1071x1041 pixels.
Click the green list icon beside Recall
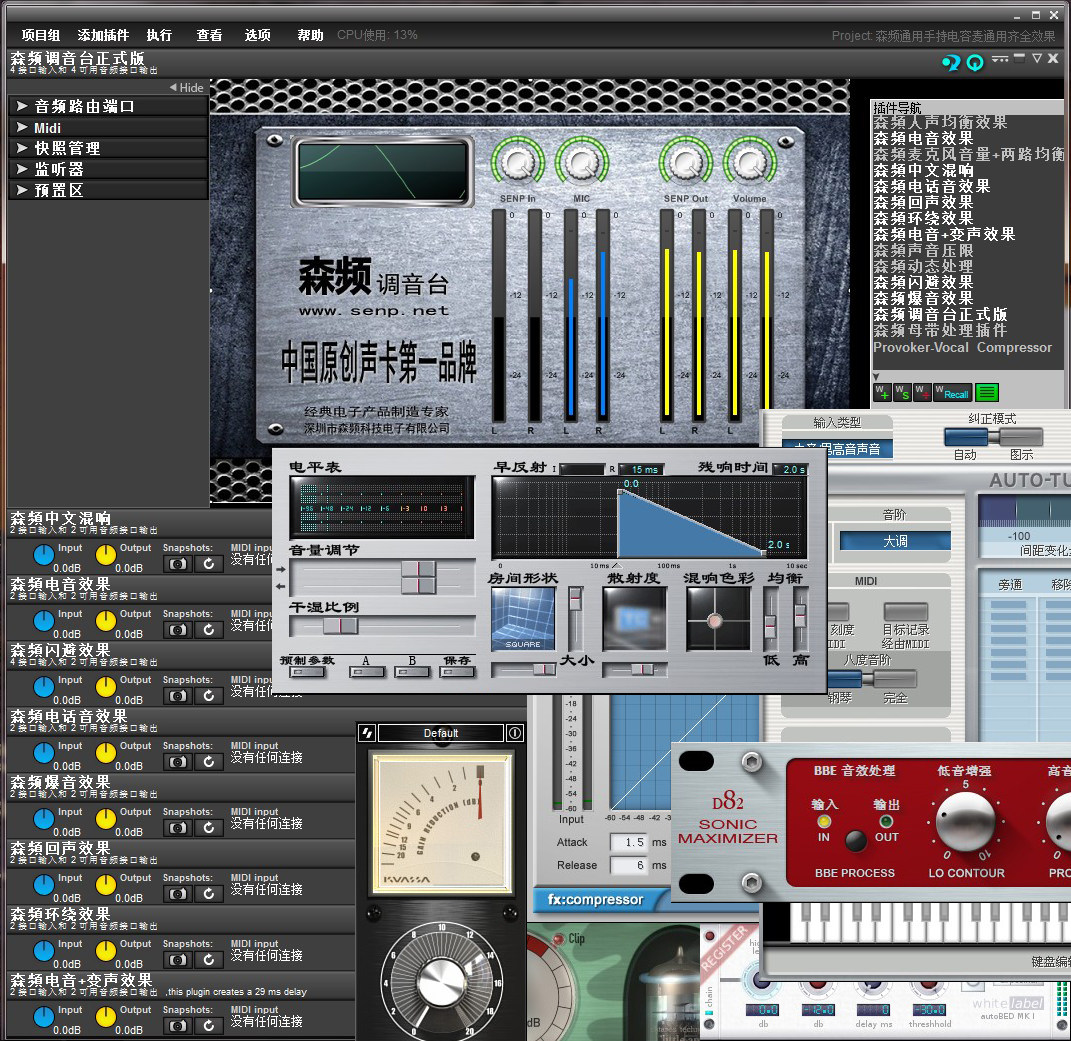pyautogui.click(x=986, y=393)
